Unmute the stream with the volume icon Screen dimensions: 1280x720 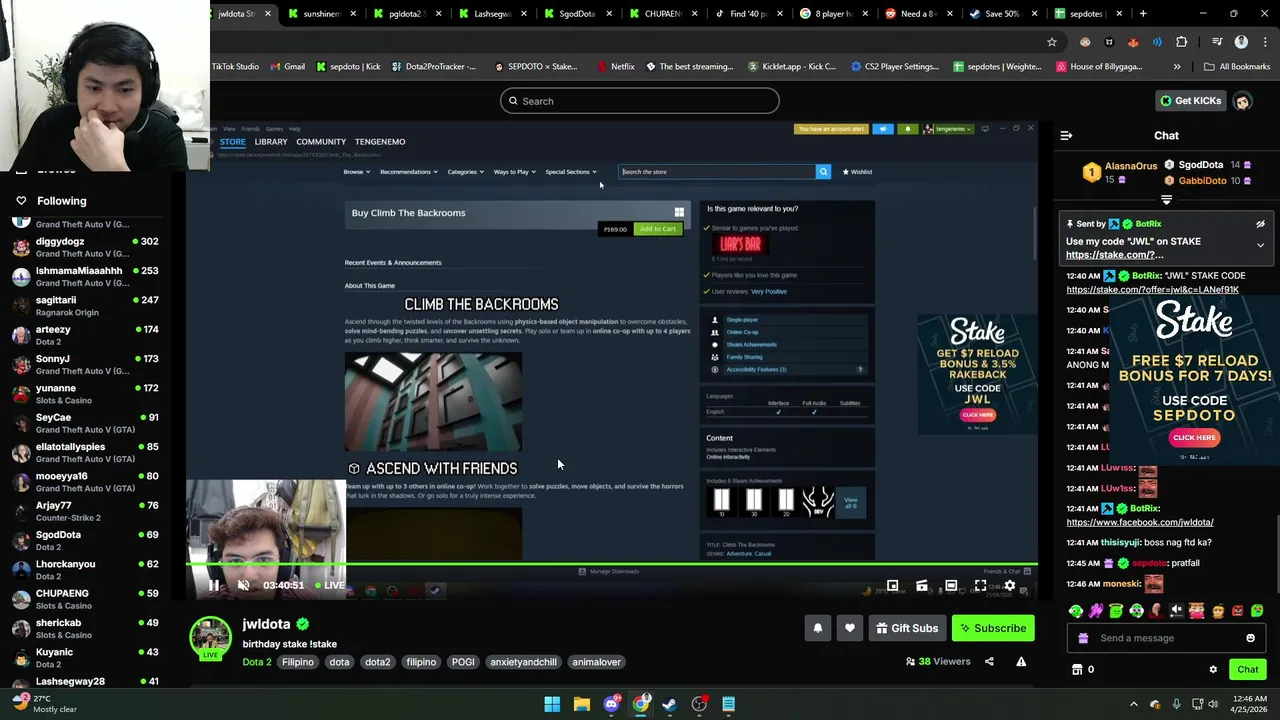[243, 586]
